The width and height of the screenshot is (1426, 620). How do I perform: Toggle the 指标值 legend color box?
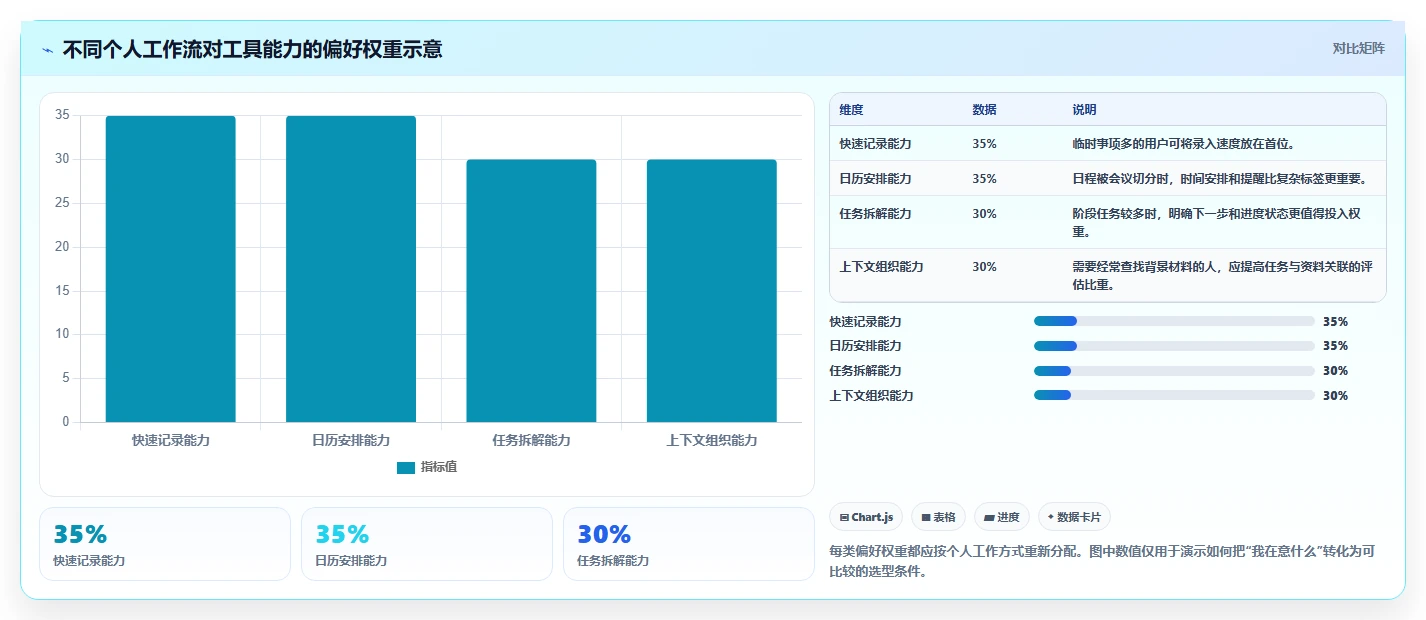click(405, 467)
